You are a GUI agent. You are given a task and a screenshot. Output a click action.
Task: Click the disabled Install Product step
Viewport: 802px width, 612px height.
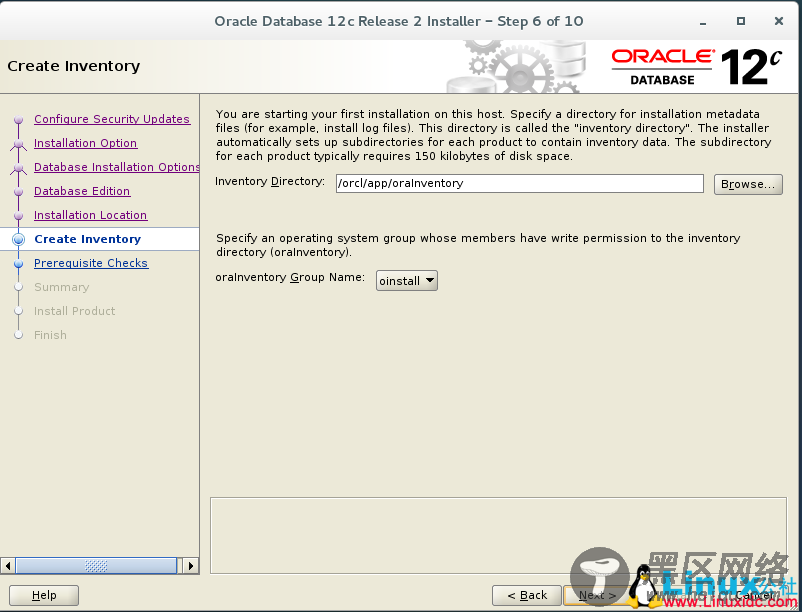(x=74, y=311)
